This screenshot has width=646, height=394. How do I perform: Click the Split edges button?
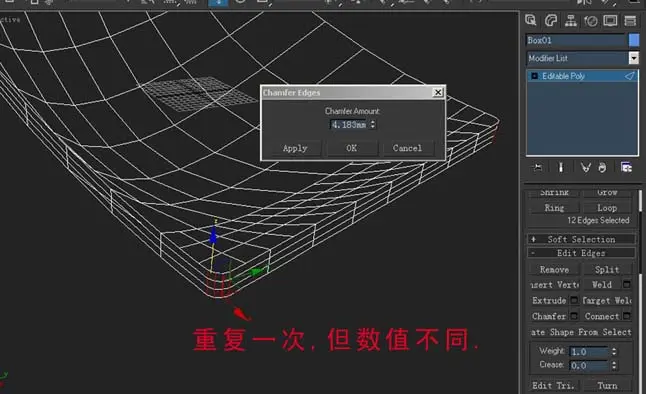point(607,270)
